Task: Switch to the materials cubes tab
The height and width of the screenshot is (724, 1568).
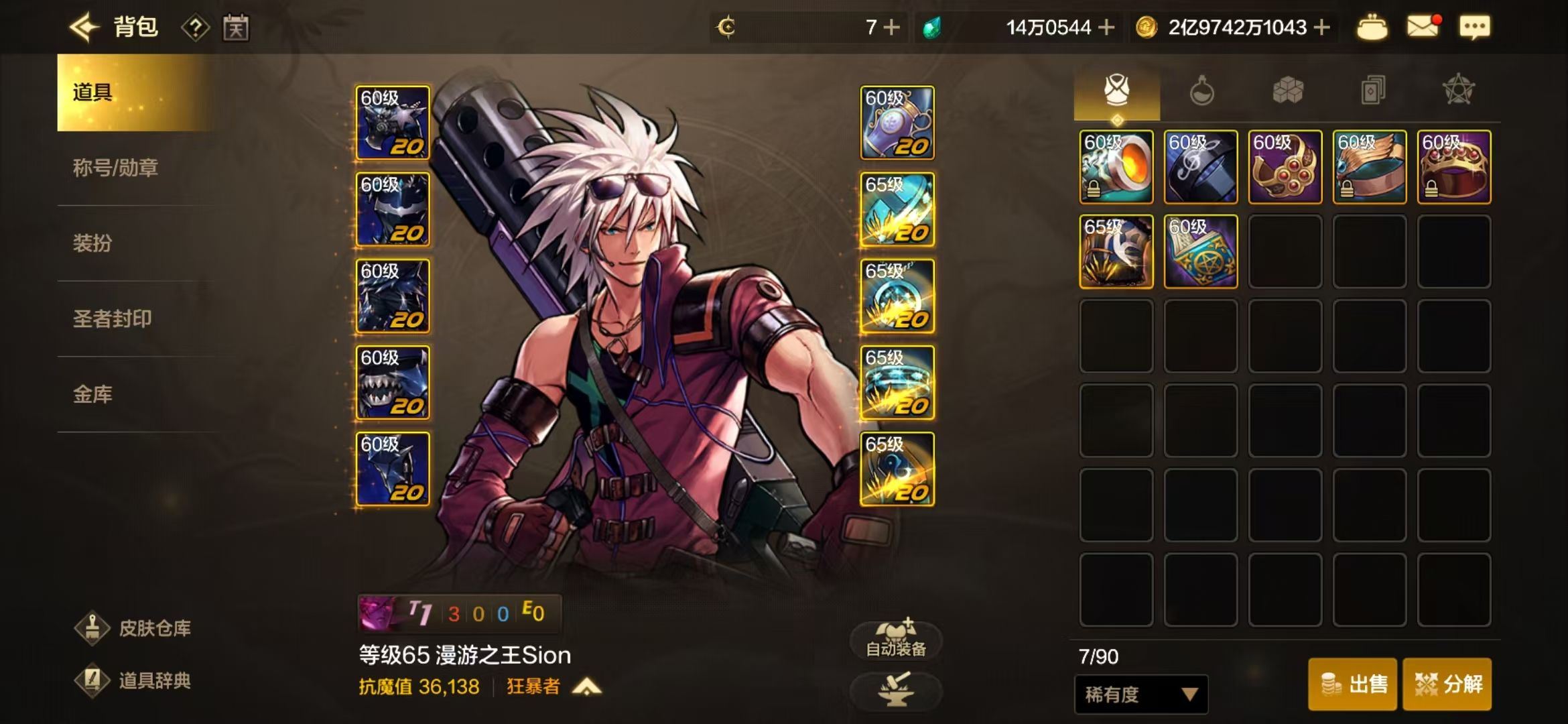Action: 1287,90
